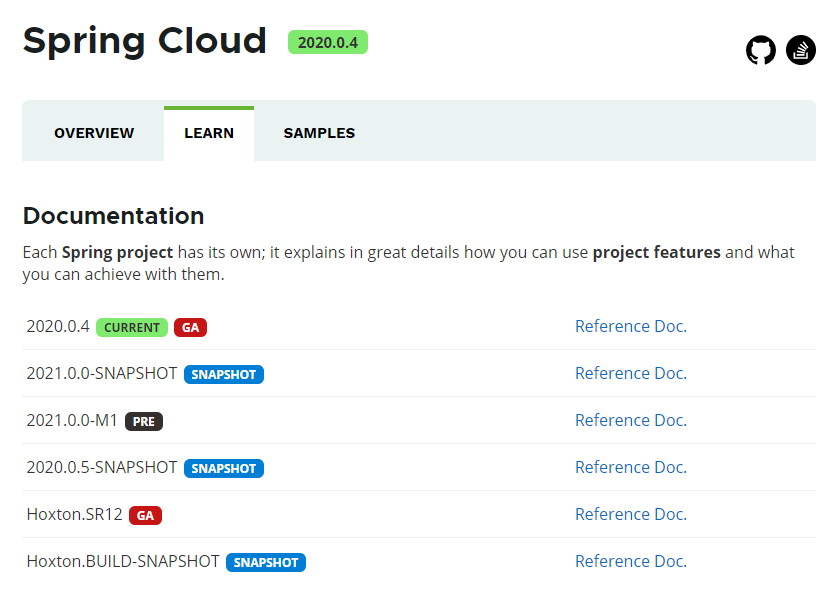This screenshot has width=825, height=589.
Task: Click the version text 2020.0.5-SNAPSHOT
Action: (102, 467)
